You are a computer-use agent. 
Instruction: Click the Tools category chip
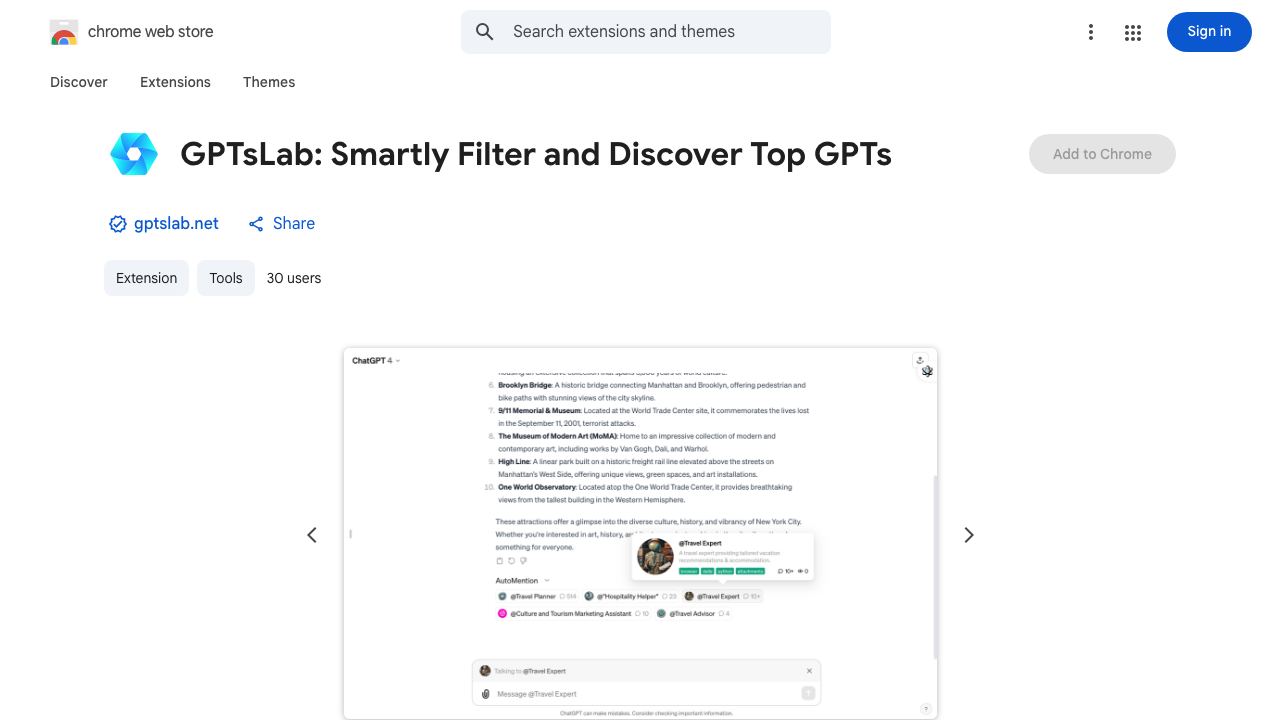(226, 278)
